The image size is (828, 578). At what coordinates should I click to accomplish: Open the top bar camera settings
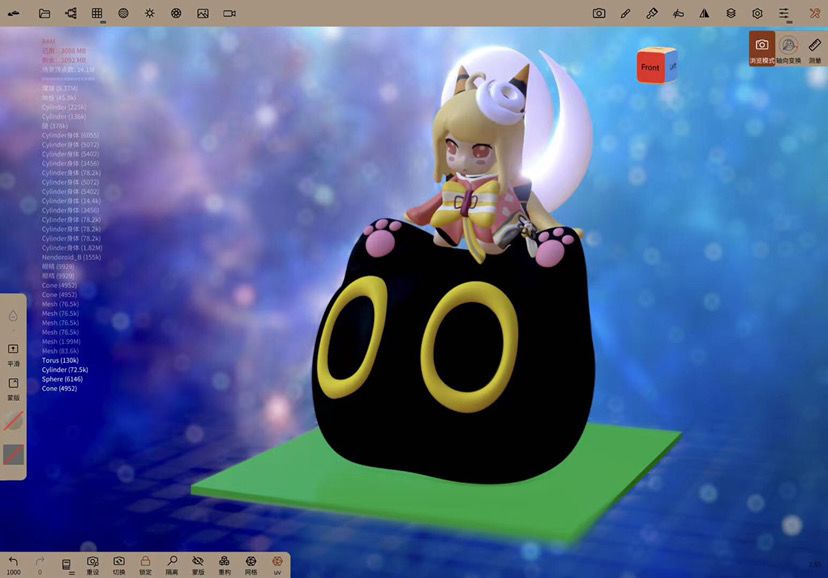point(599,13)
